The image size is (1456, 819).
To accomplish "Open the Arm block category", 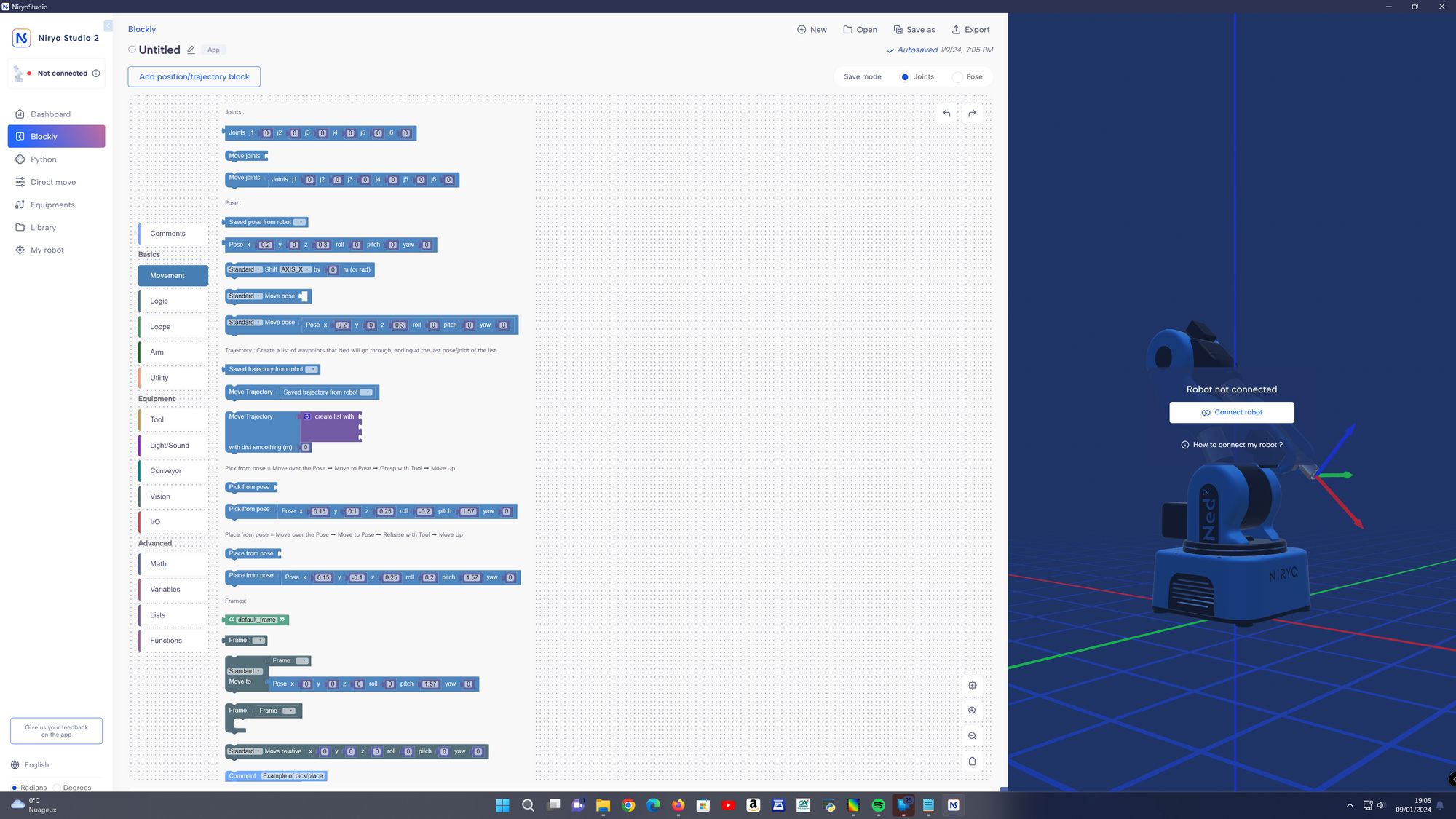I will click(x=173, y=352).
